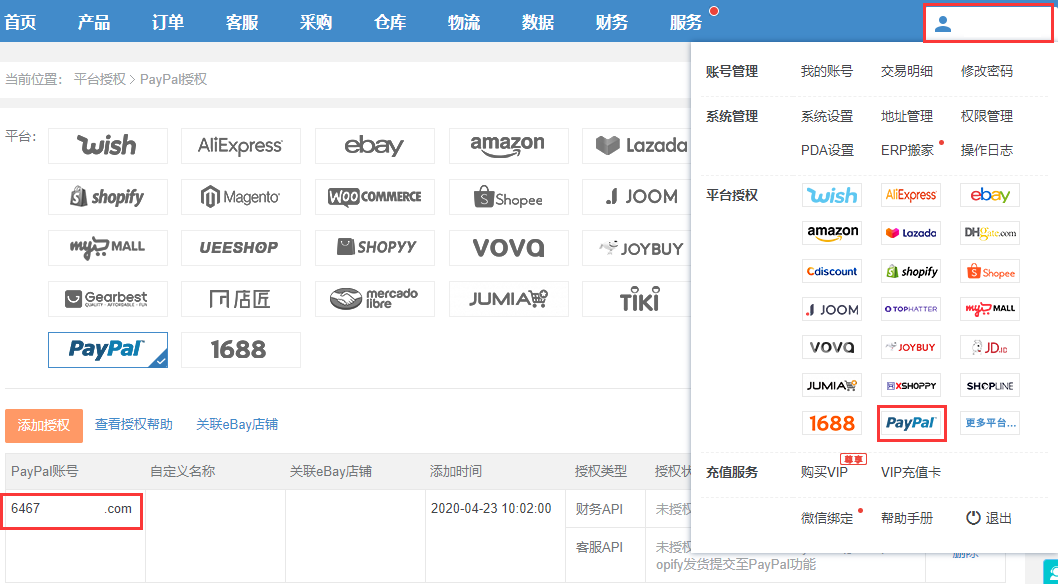This screenshot has width=1058, height=584.
Task: Select the Magento platform tile
Action: [x=241, y=197]
